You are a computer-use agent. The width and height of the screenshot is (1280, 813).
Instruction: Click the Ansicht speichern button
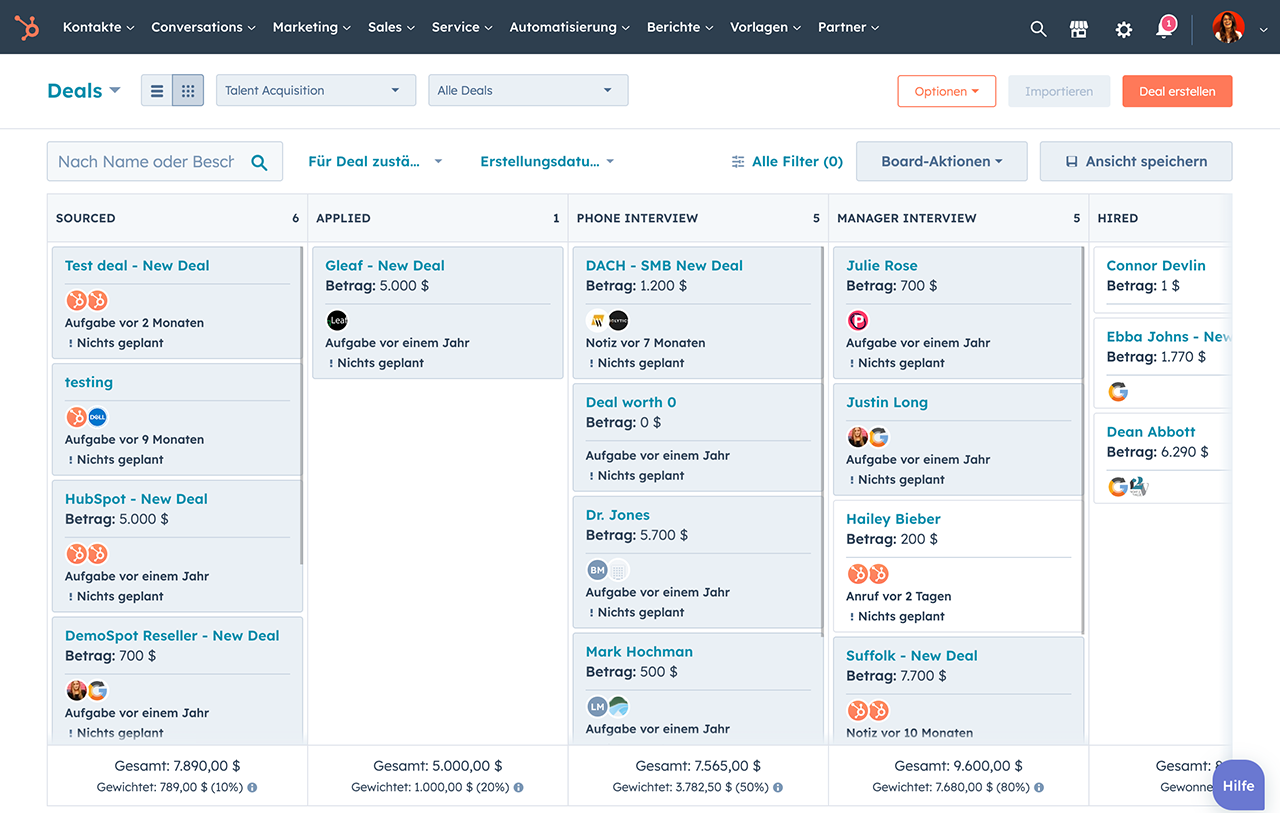point(1135,162)
